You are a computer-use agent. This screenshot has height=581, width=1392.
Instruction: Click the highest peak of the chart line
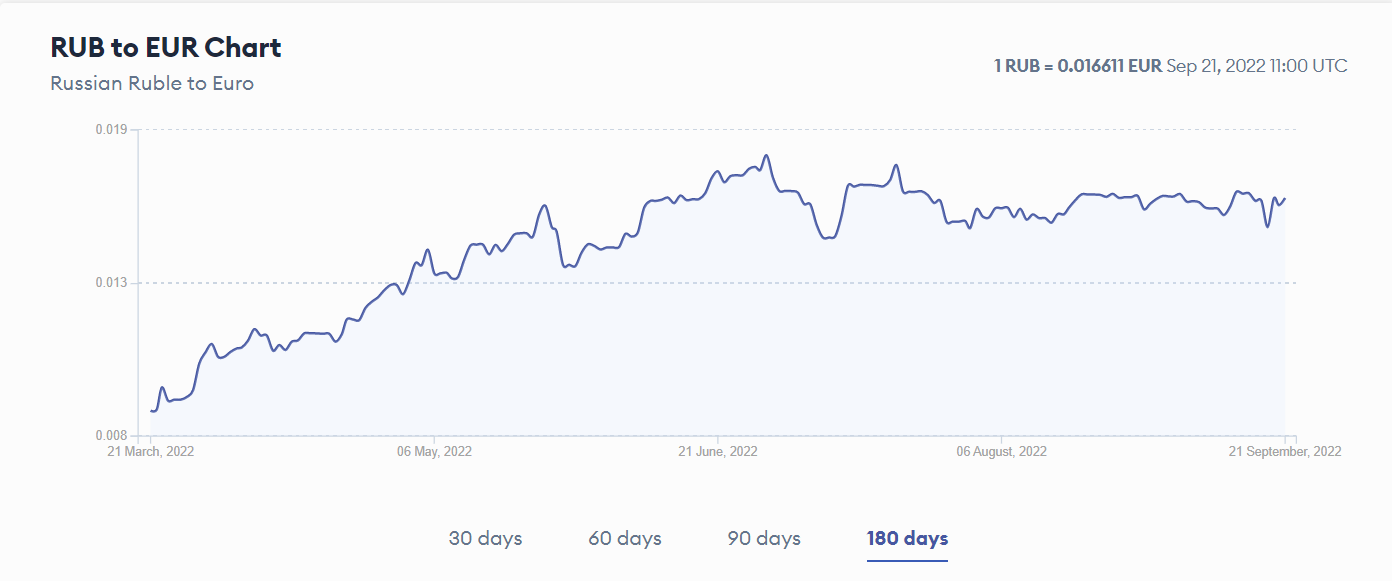pyautogui.click(x=766, y=156)
